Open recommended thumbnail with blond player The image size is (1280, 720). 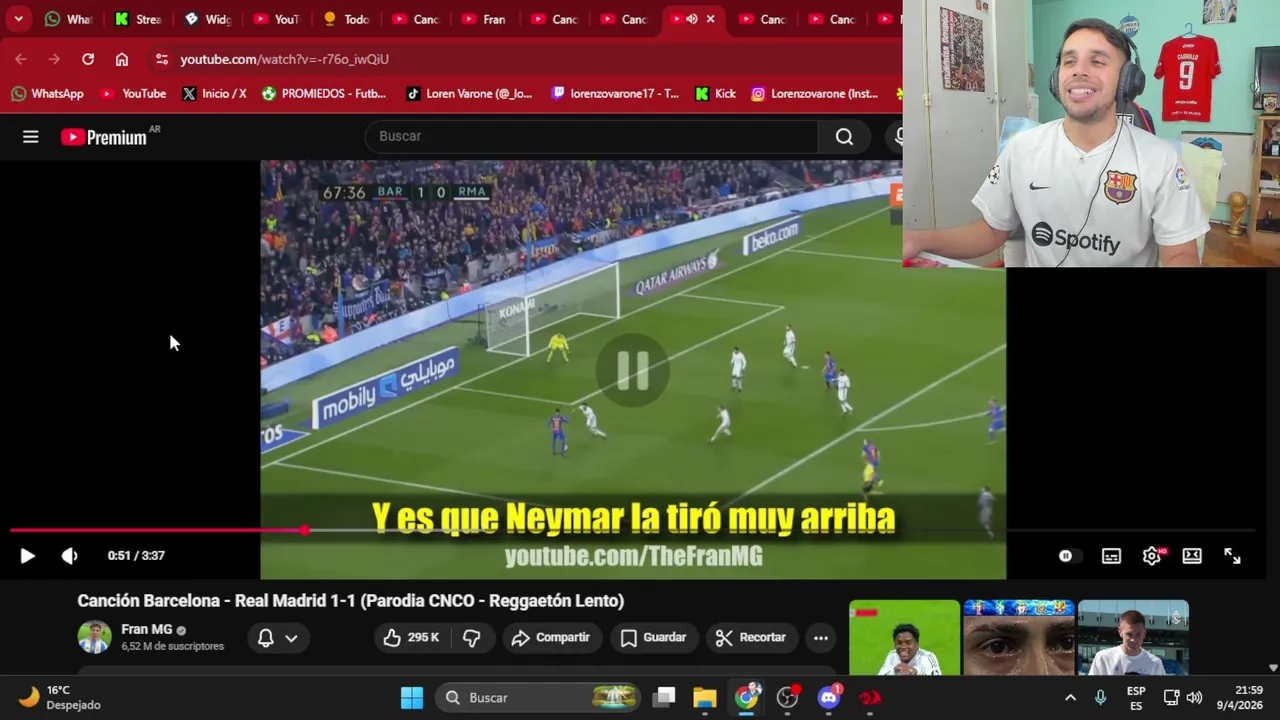click(1133, 637)
